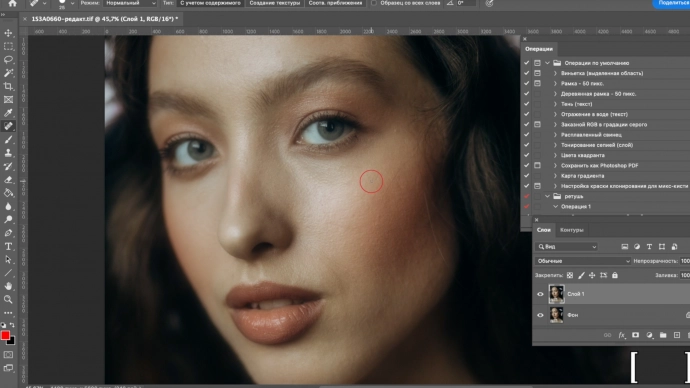Select the Blur tool

8,206
